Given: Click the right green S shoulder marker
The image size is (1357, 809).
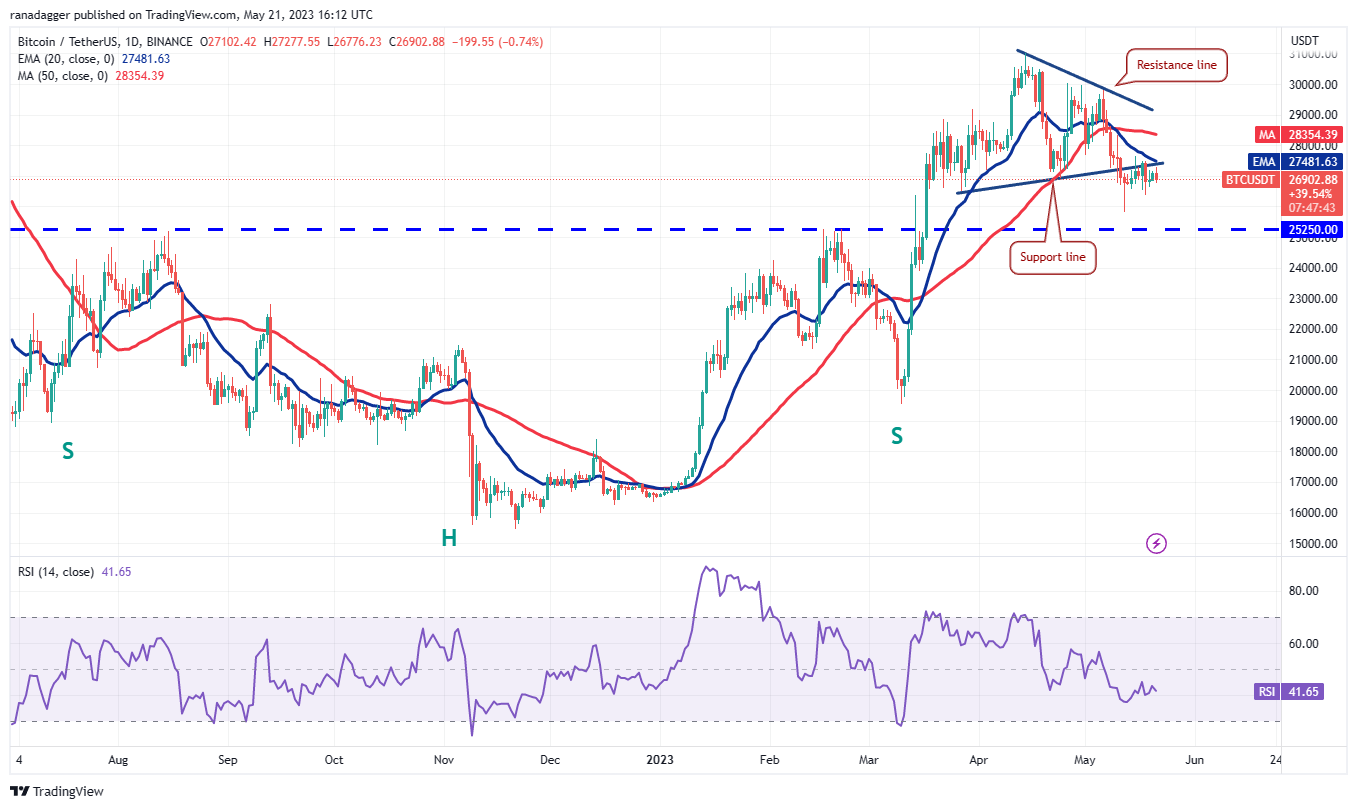Looking at the screenshot, I should click(x=898, y=435).
